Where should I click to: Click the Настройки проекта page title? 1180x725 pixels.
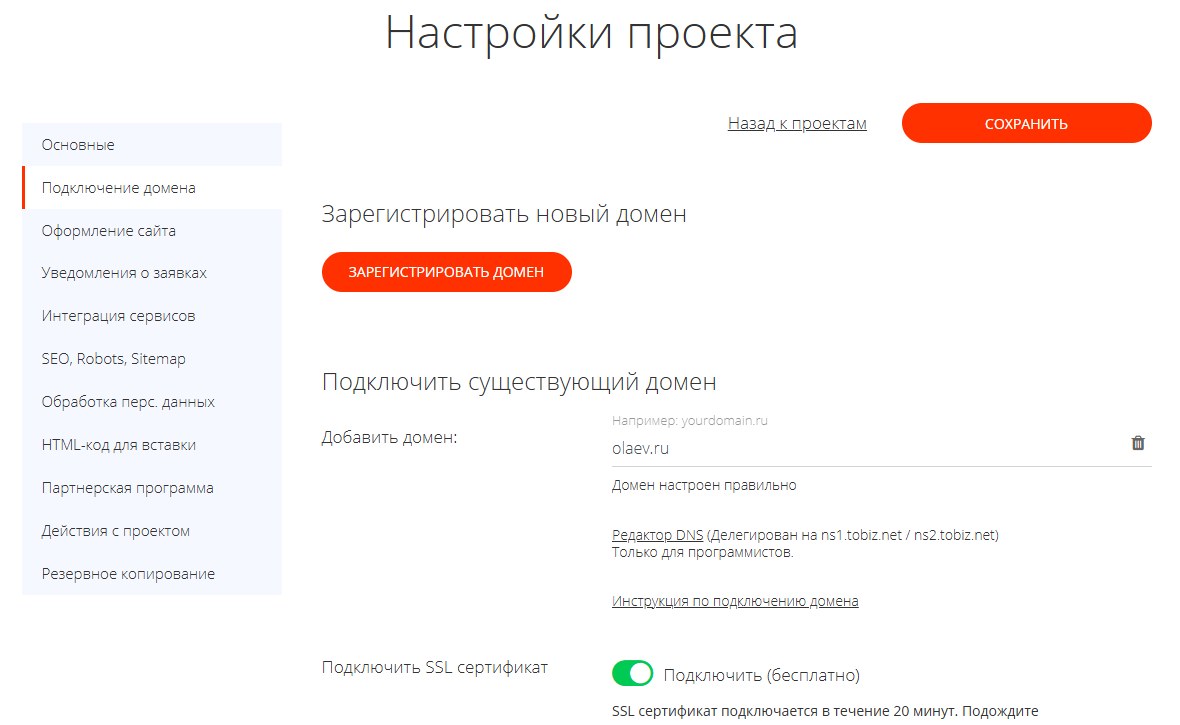pos(592,33)
